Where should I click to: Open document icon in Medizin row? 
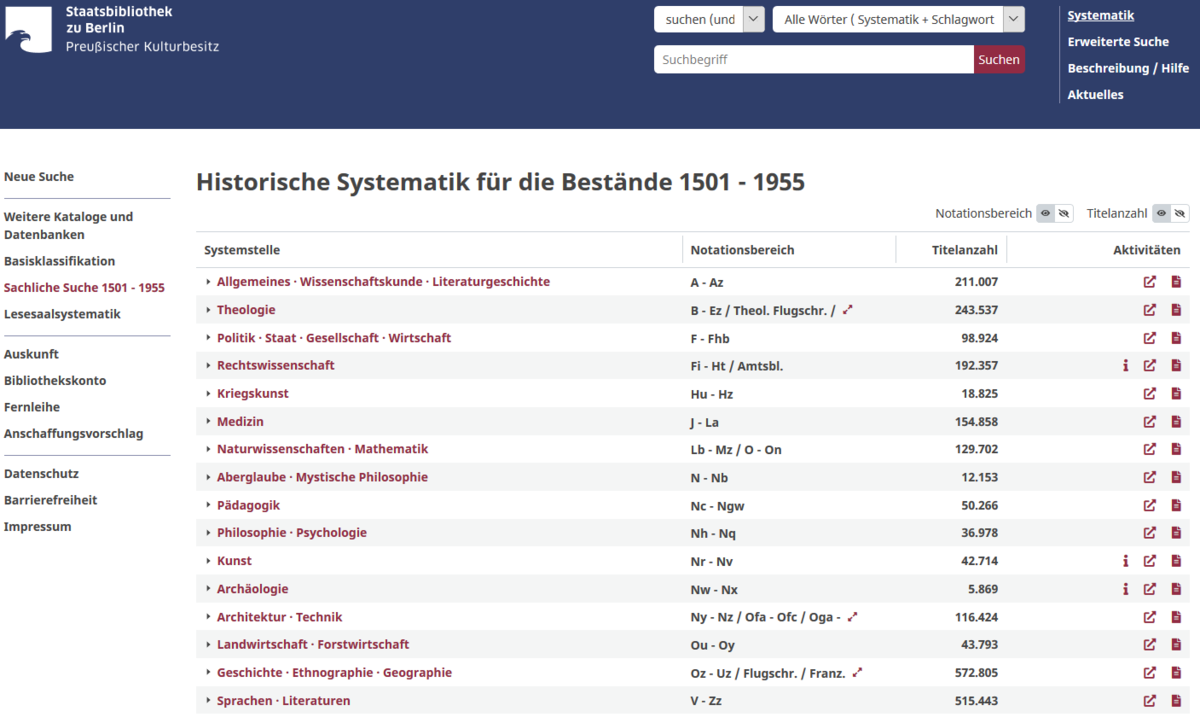1176,422
